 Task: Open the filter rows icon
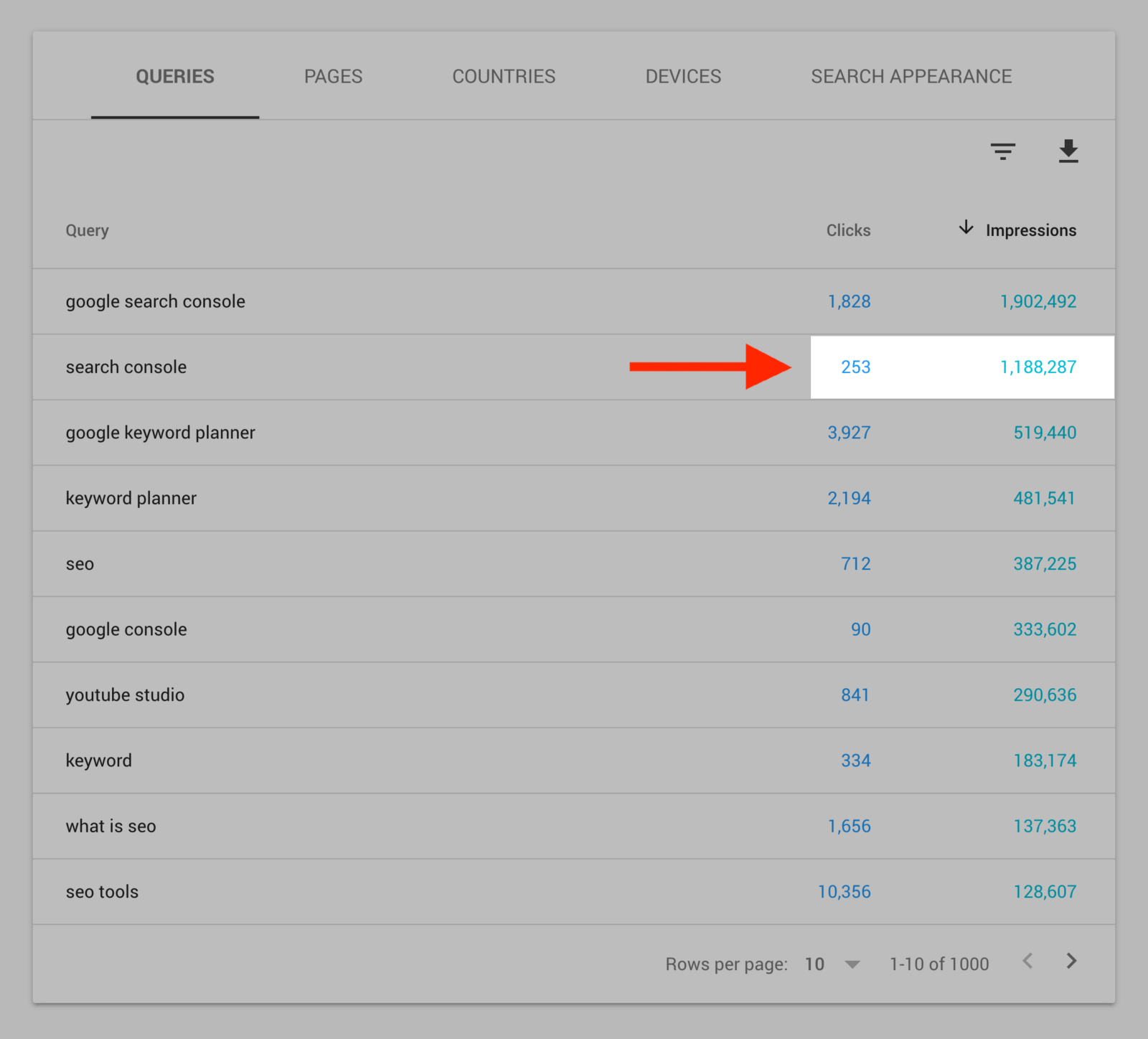point(1002,151)
